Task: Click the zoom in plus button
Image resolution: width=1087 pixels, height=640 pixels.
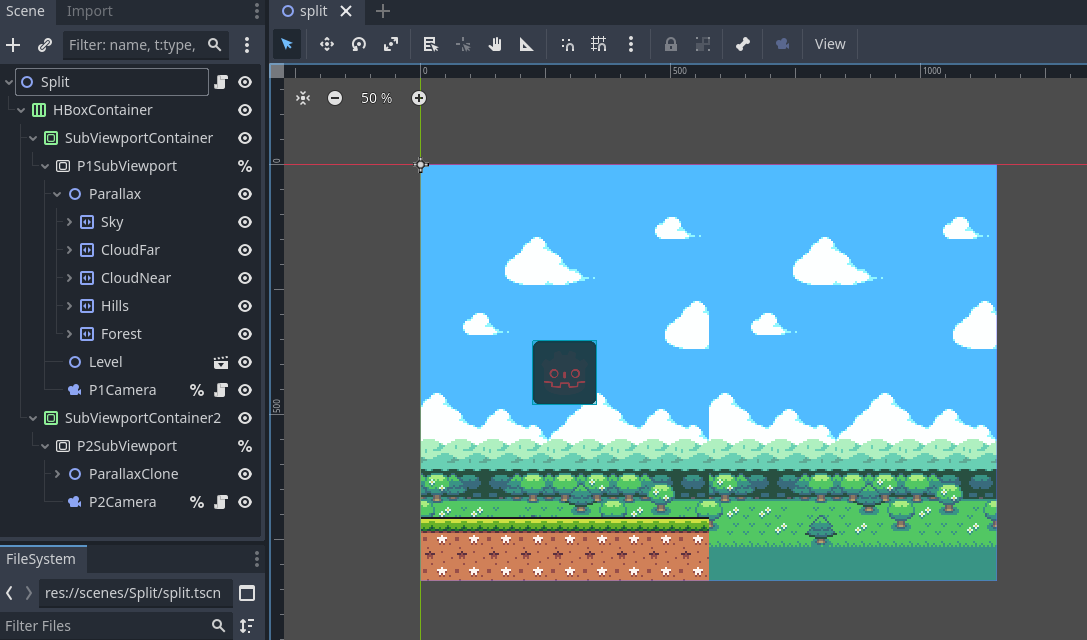Action: (419, 98)
